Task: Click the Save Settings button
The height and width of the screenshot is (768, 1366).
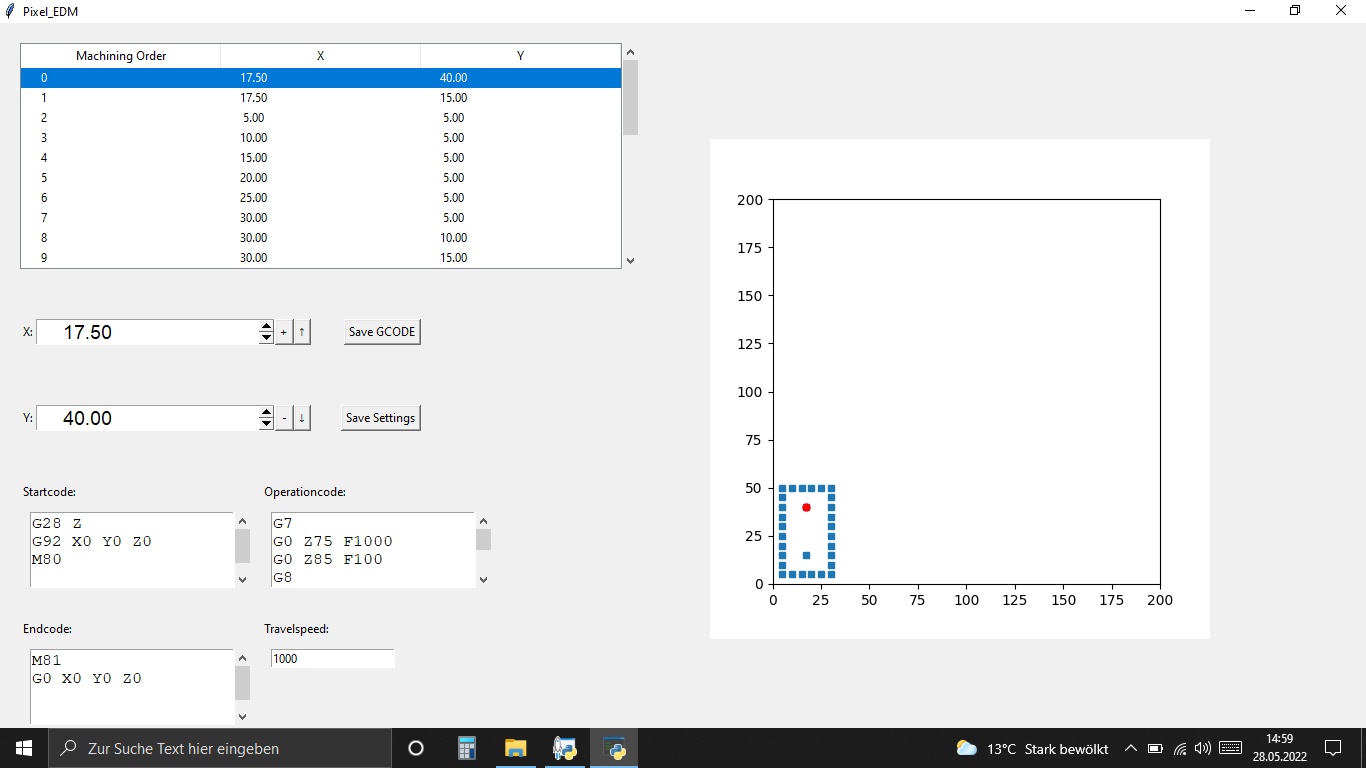Action: pos(381,418)
